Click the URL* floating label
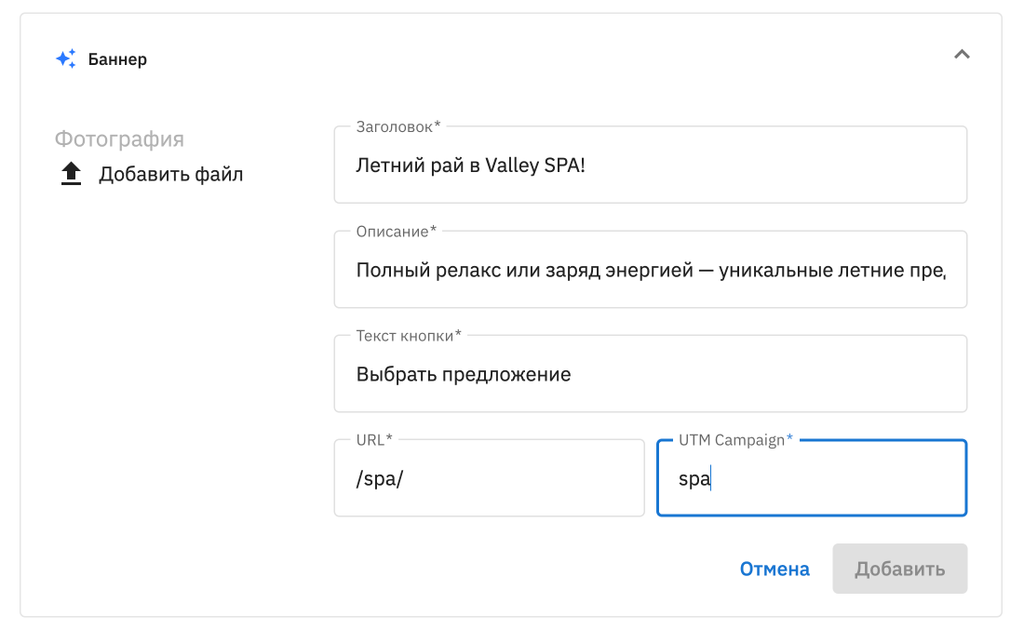This screenshot has width=1024, height=628. click(x=374, y=440)
